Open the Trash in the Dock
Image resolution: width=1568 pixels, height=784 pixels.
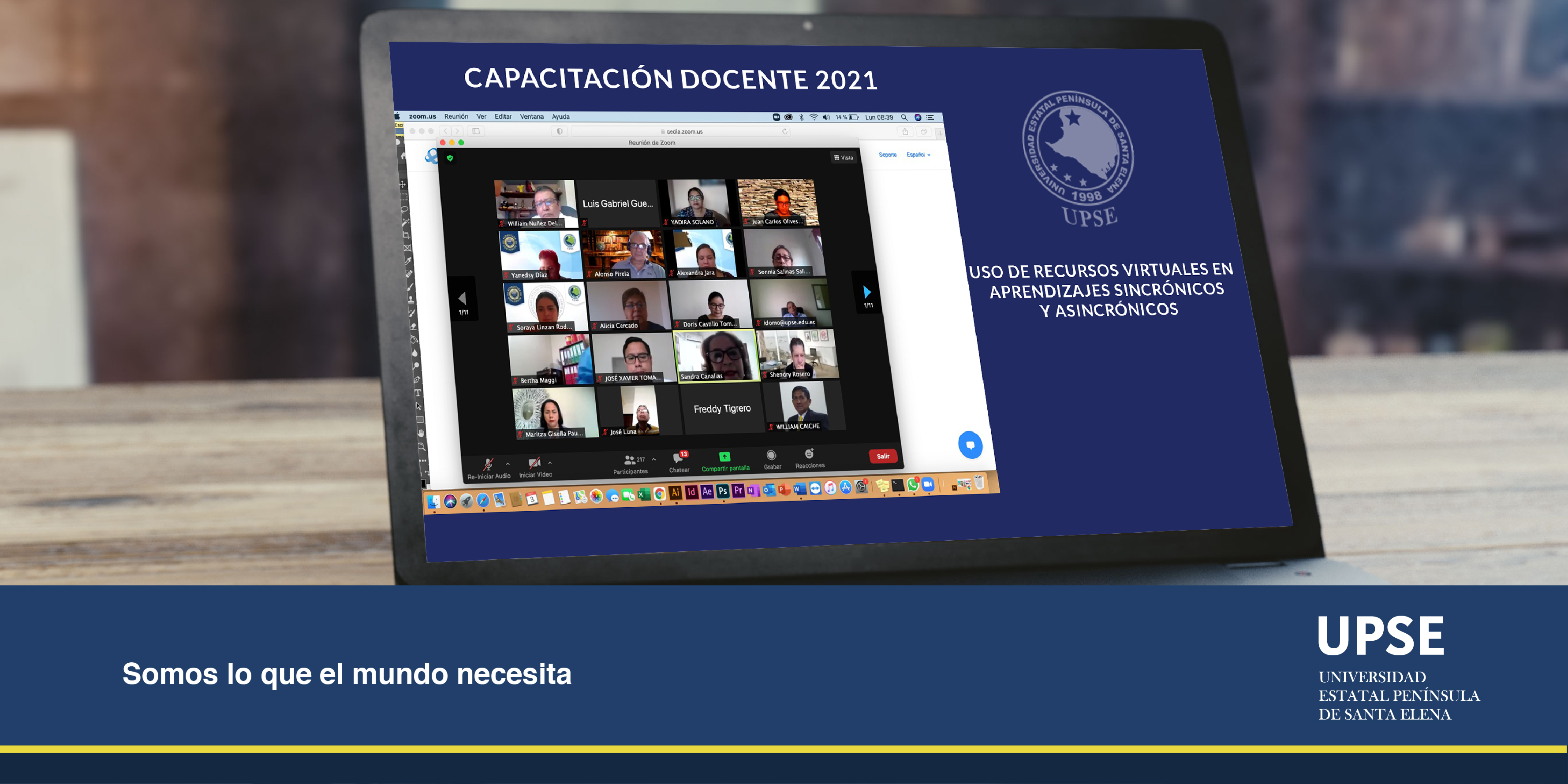(x=979, y=482)
